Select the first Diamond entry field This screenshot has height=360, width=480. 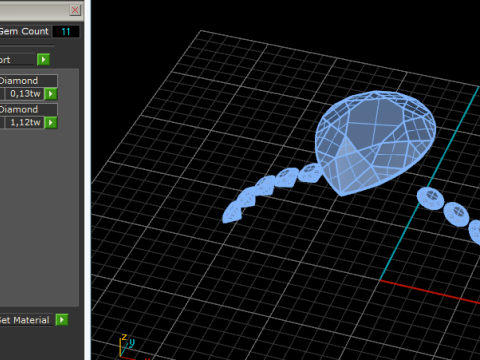[28, 81]
